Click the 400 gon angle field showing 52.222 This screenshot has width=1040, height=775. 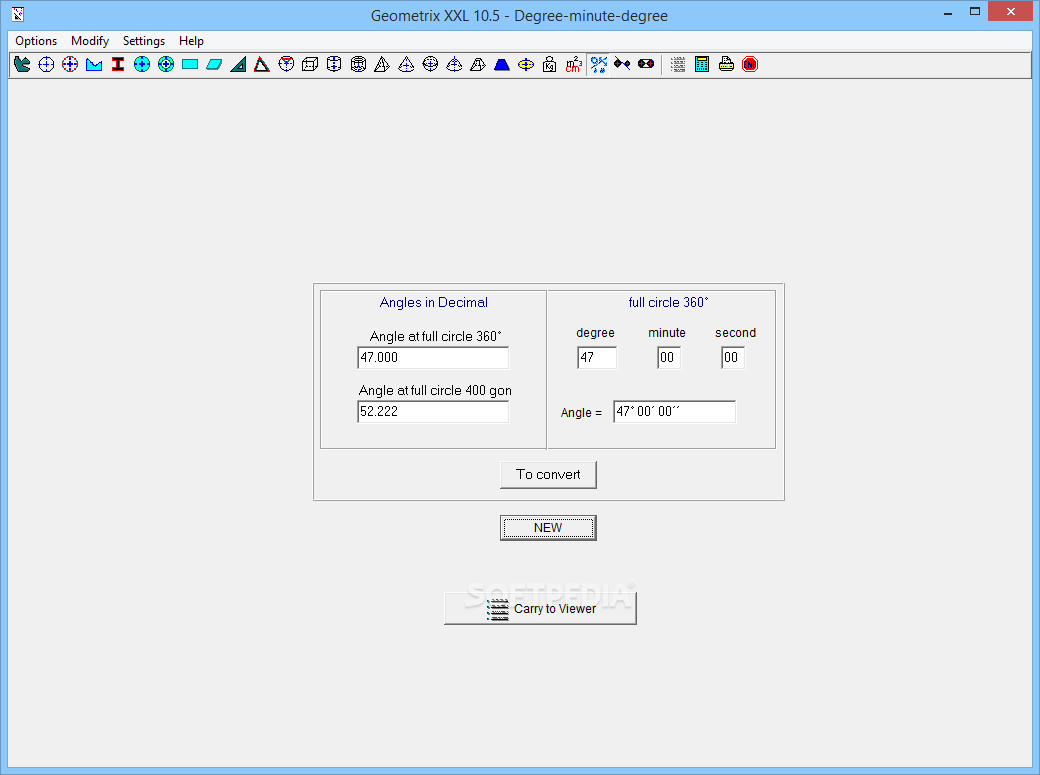pos(433,411)
